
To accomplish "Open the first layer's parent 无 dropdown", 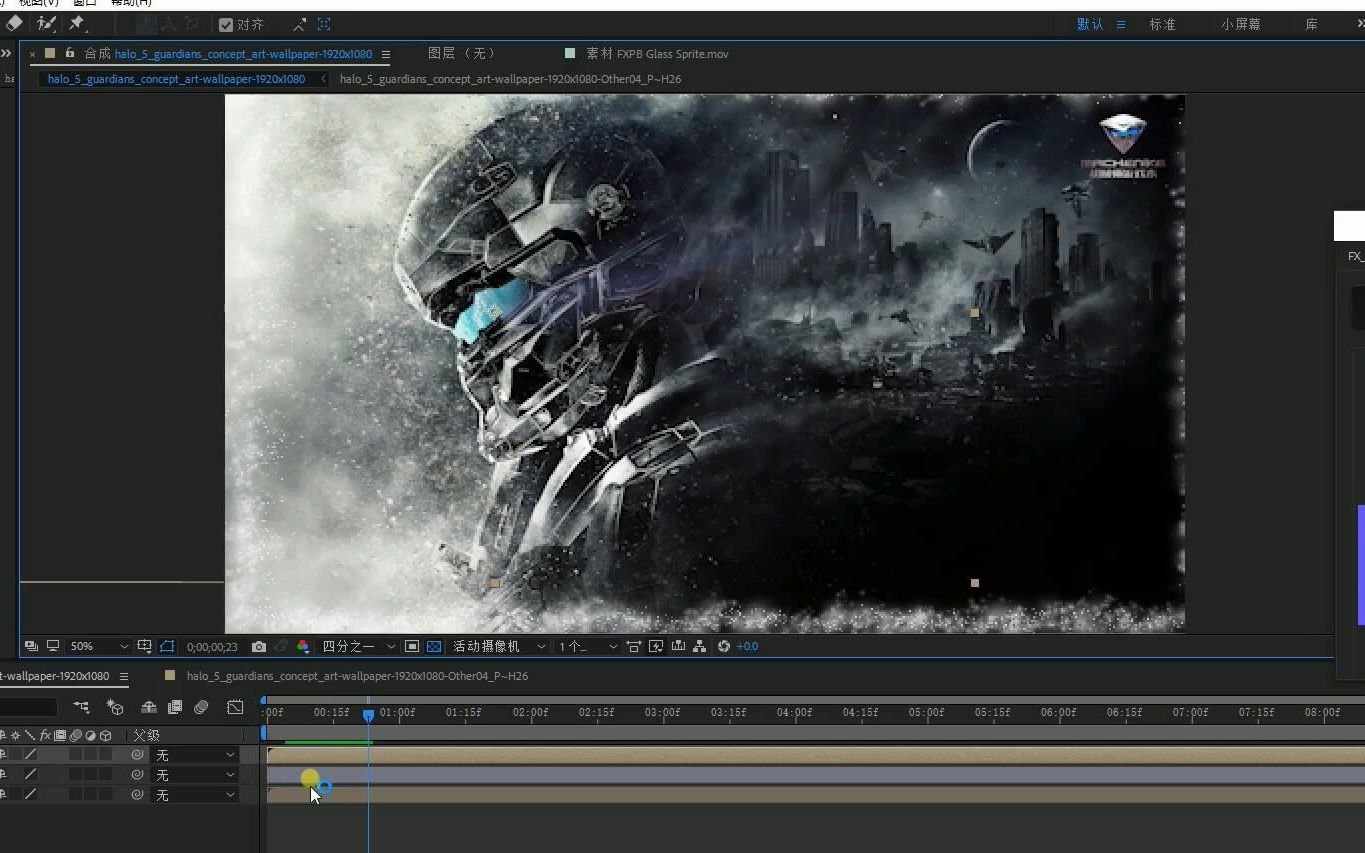I will (194, 755).
